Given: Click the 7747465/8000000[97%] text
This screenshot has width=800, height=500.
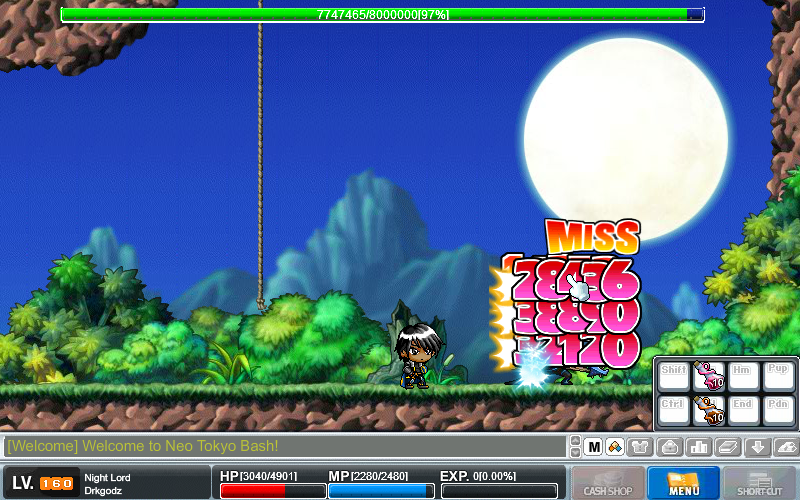Looking at the screenshot, I should click(383, 15).
